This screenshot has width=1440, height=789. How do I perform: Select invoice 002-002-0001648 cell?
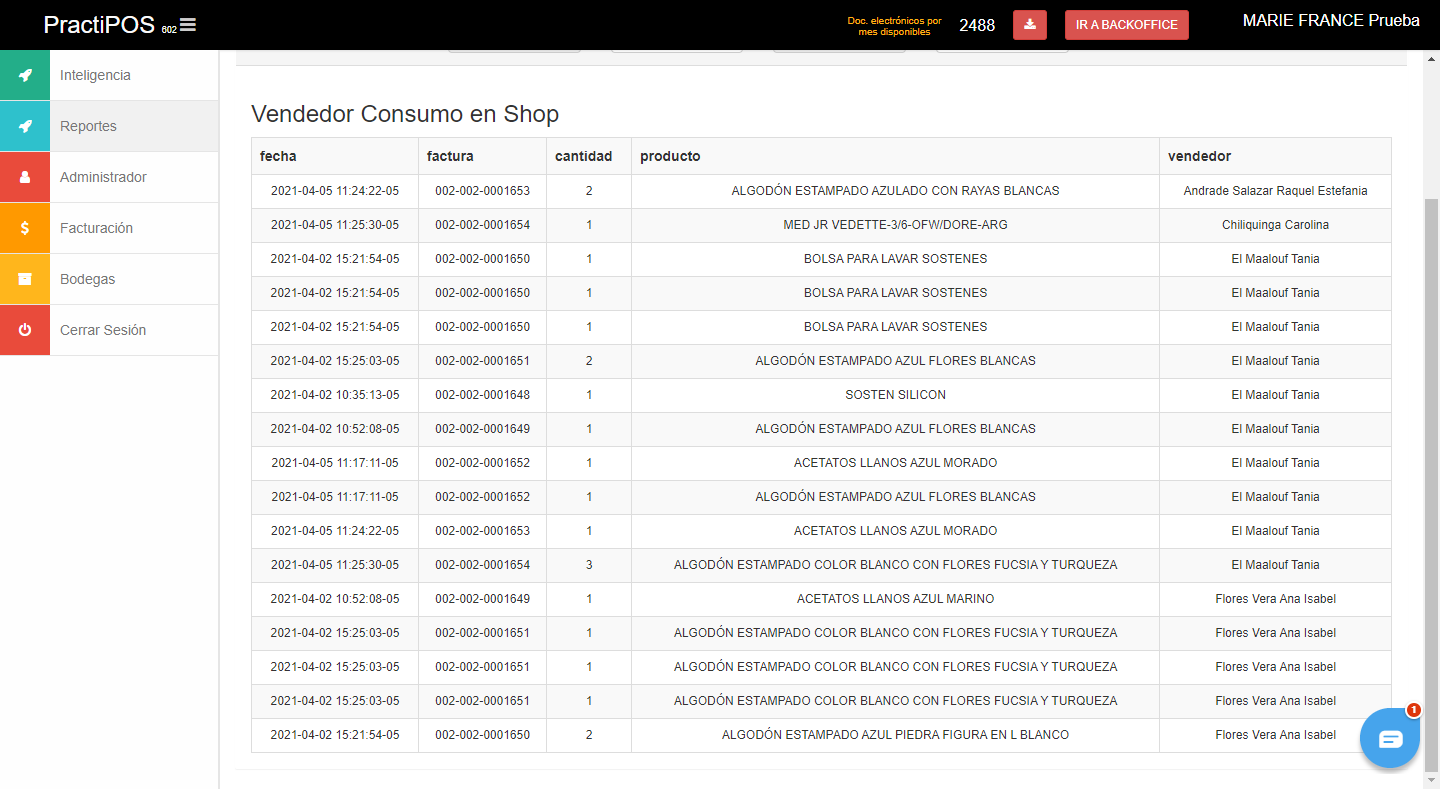(482, 395)
